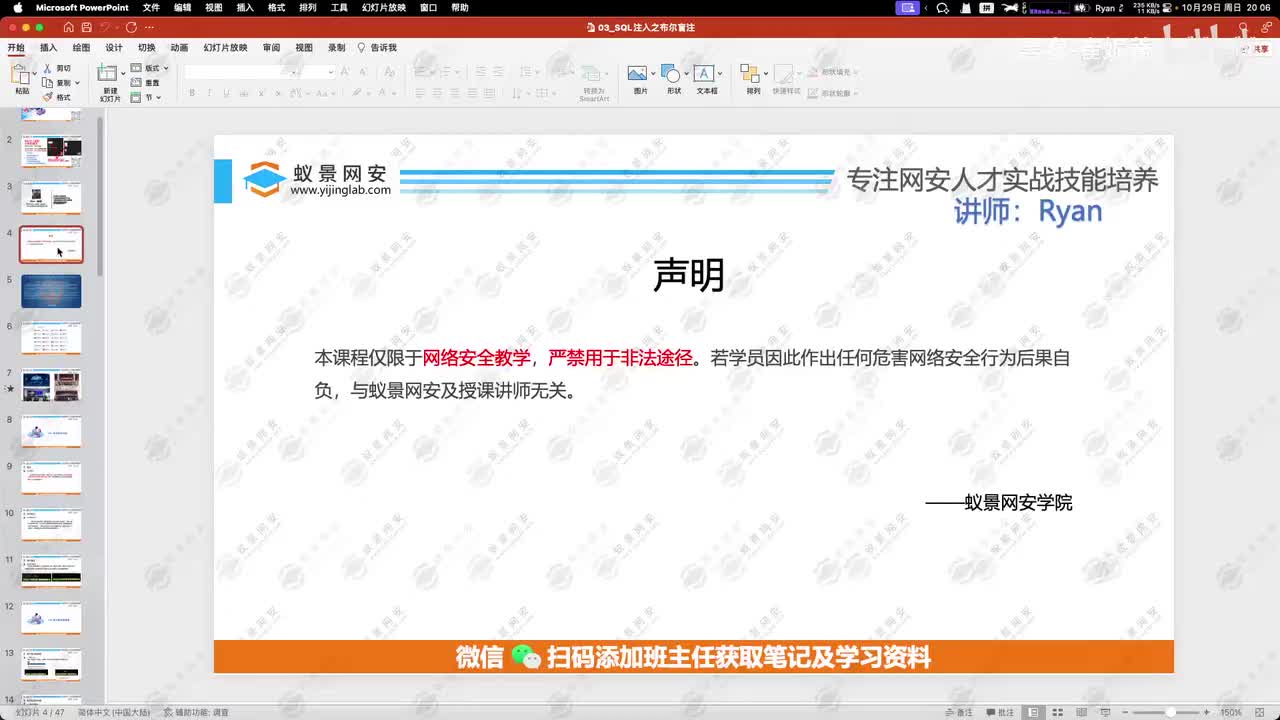Click the Shape Outline (形状轮廓) icon
This screenshot has width=1280, height=720.
[x=813, y=93]
